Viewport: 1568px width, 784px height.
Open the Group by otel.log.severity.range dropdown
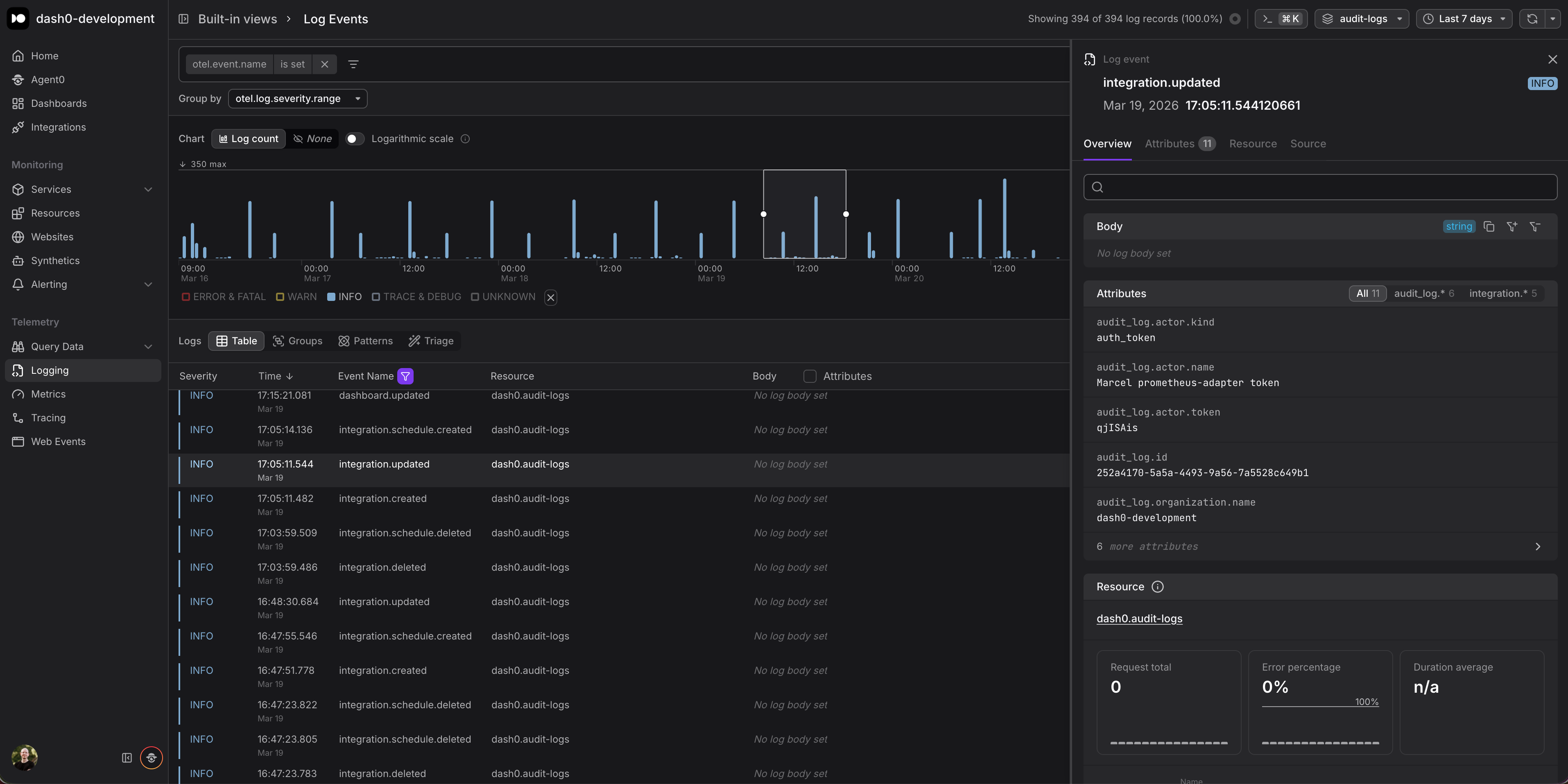coord(297,99)
